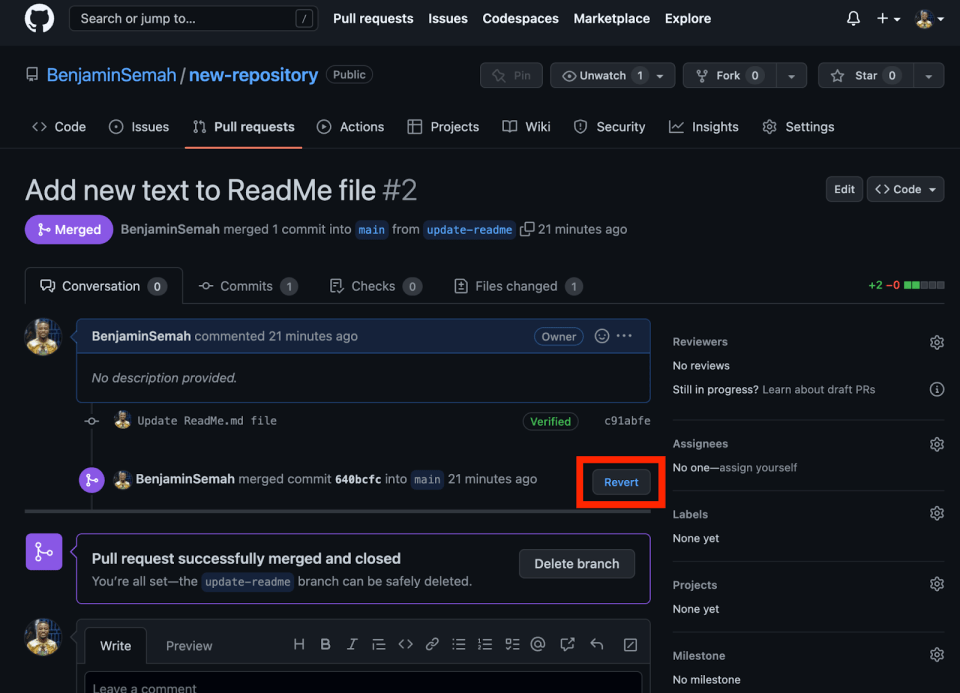
Task: Add a reaction with the smiley icon
Action: (602, 336)
